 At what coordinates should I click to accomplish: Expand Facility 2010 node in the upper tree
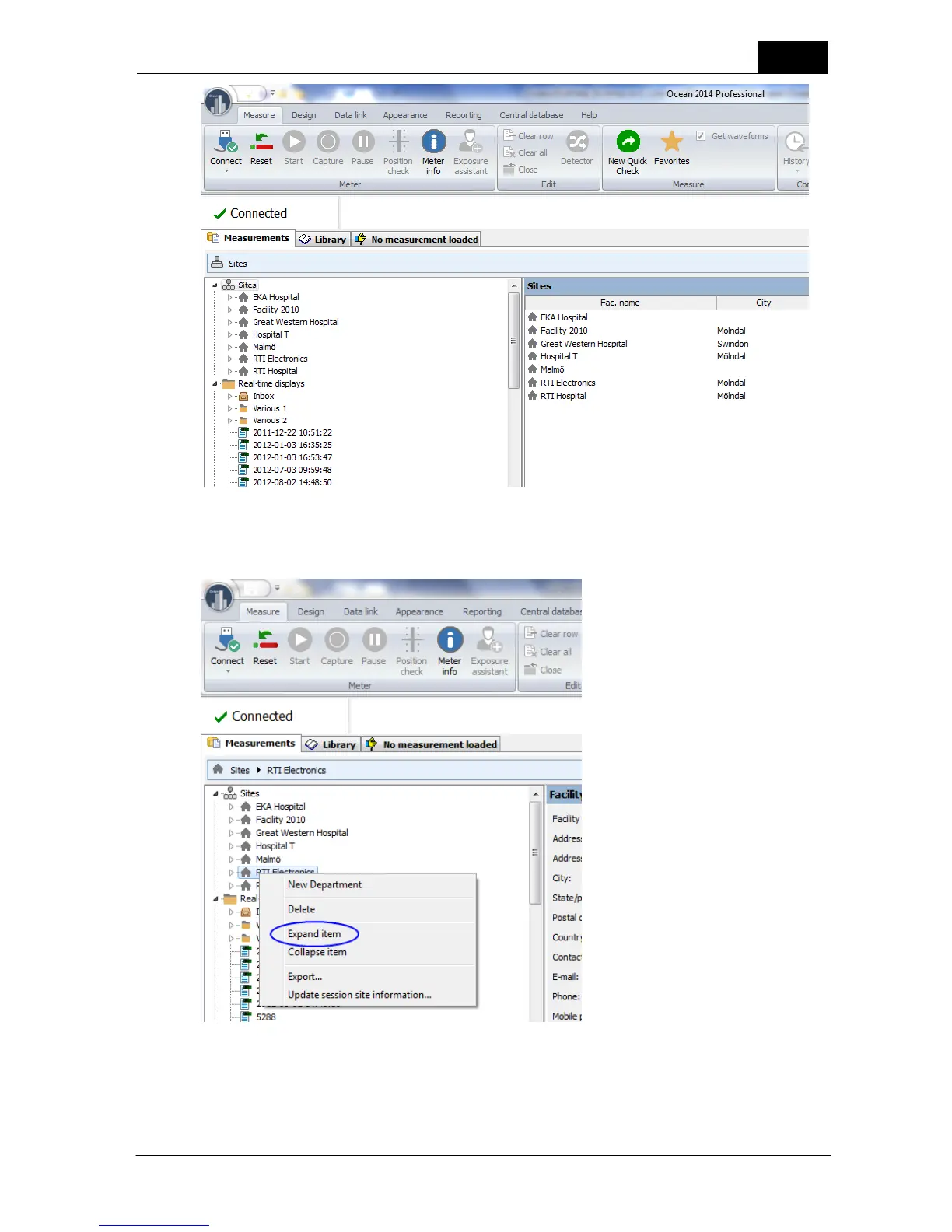pyautogui.click(x=229, y=310)
